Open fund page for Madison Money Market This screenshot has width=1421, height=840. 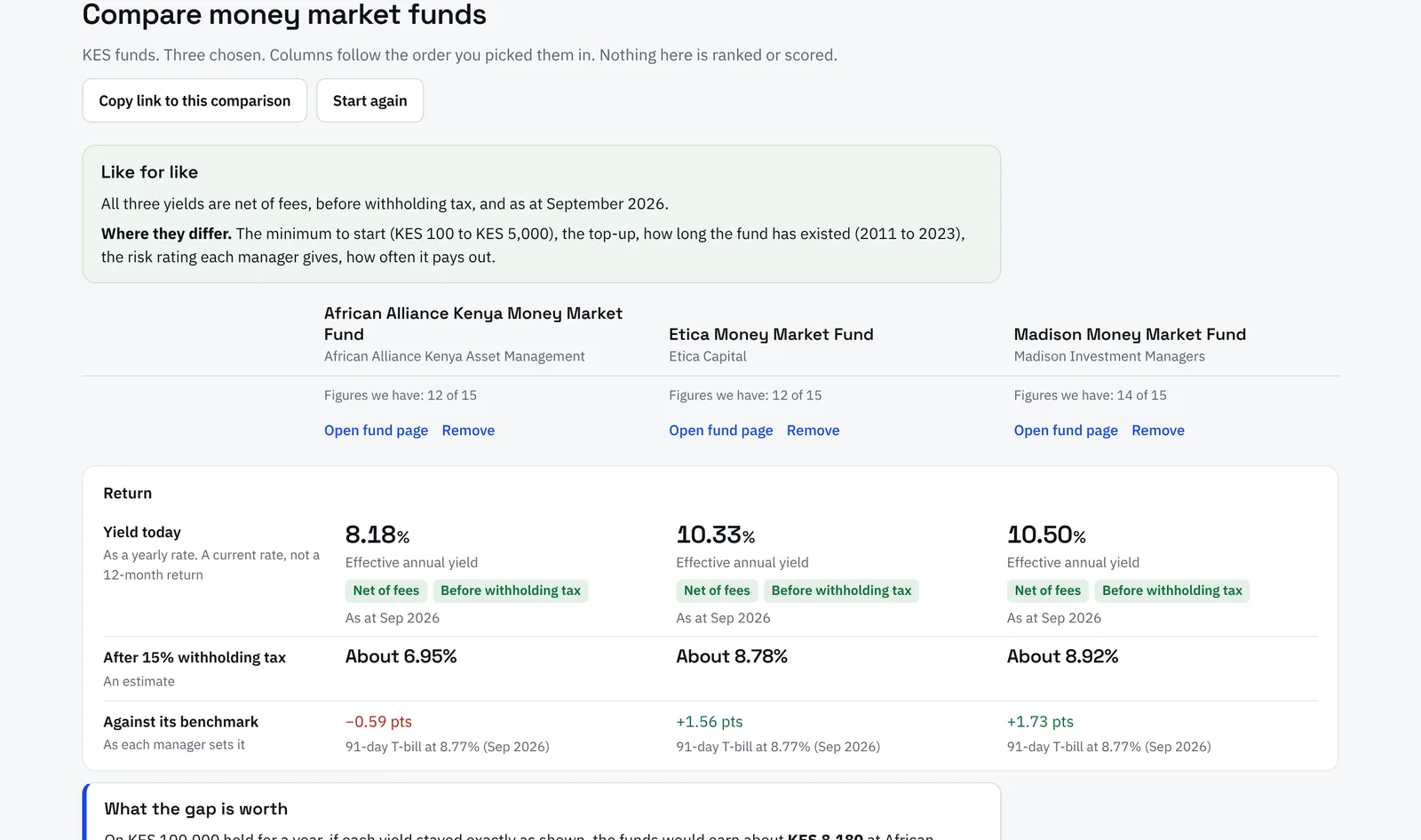(1066, 431)
